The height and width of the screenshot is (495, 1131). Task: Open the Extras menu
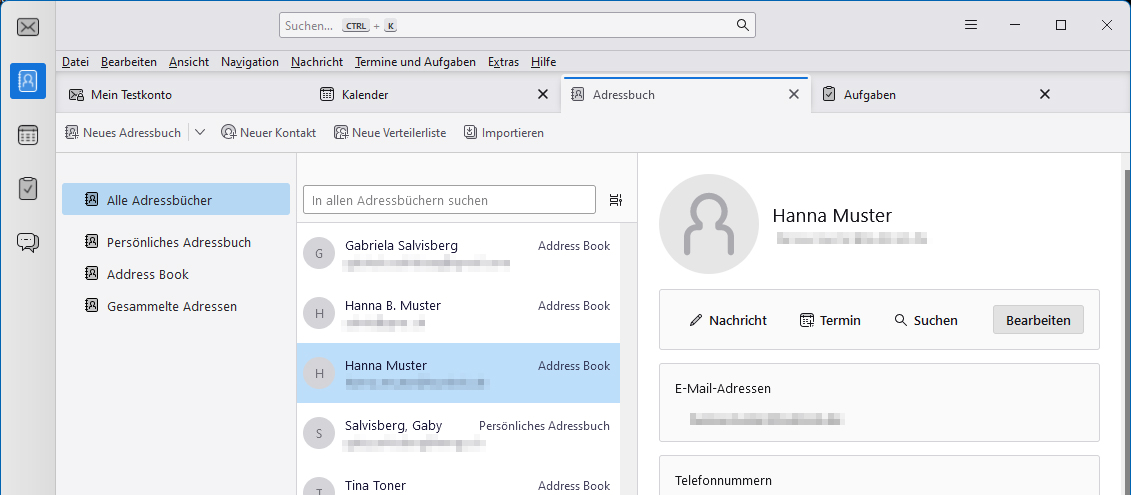coord(503,62)
